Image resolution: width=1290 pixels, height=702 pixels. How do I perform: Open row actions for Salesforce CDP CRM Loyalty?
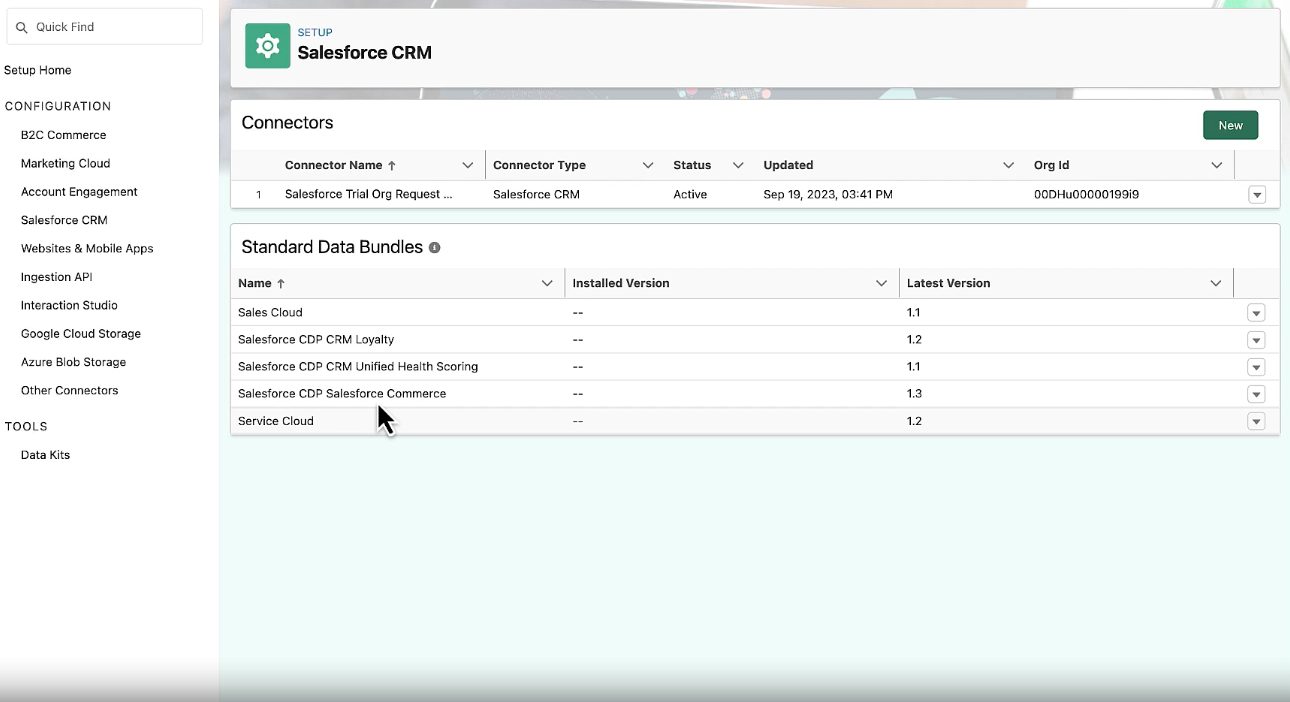click(x=1256, y=339)
